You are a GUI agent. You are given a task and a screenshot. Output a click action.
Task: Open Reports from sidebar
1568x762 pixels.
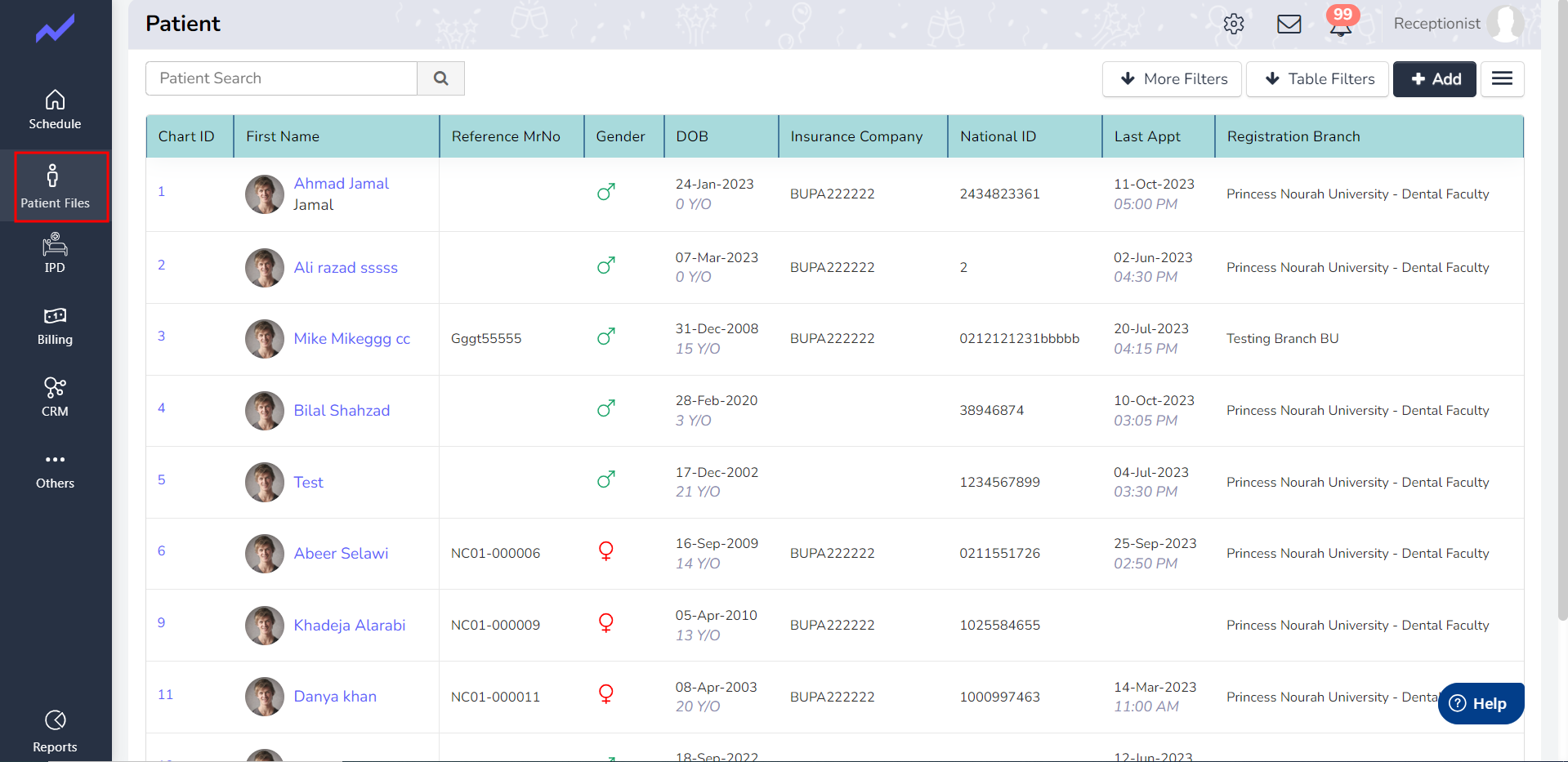click(55, 732)
